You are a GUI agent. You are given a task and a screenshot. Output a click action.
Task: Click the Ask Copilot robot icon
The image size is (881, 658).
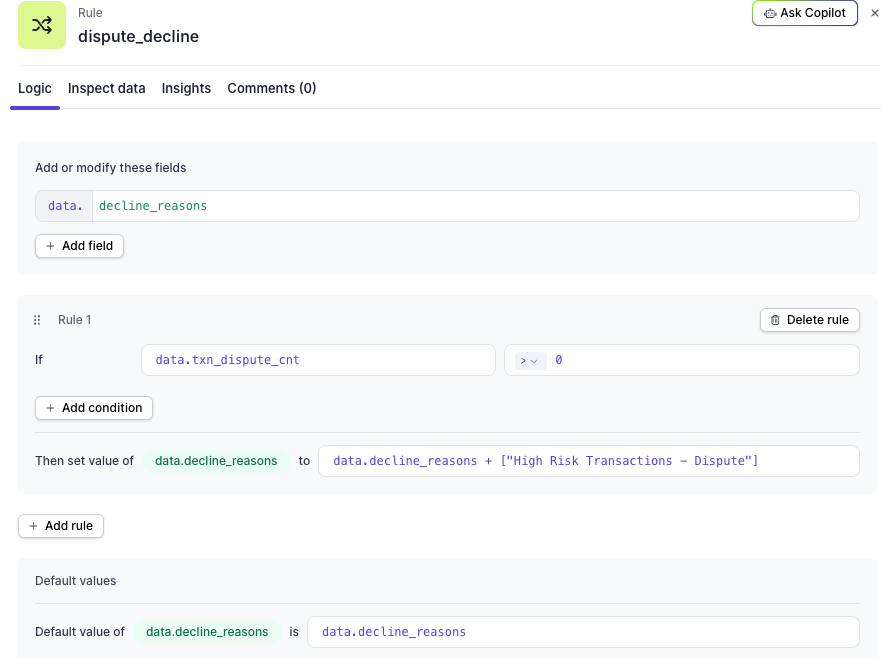pos(770,13)
